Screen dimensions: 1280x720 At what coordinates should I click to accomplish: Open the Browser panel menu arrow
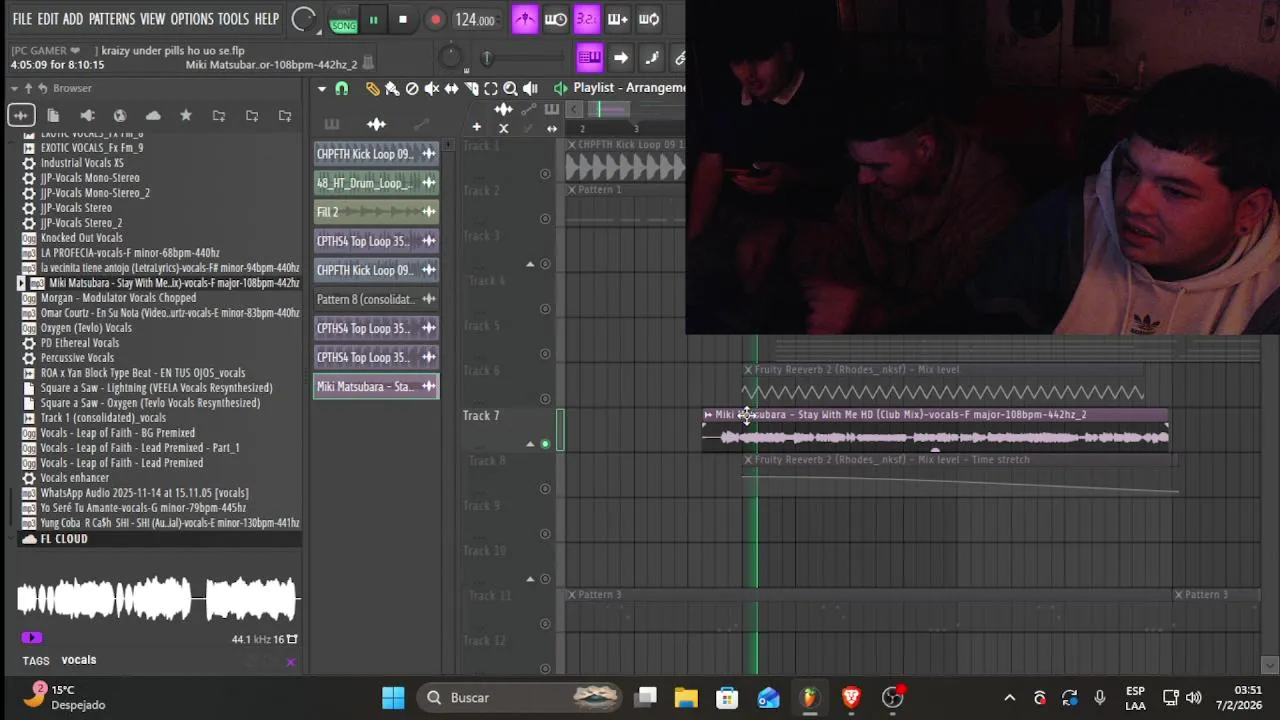click(15, 88)
